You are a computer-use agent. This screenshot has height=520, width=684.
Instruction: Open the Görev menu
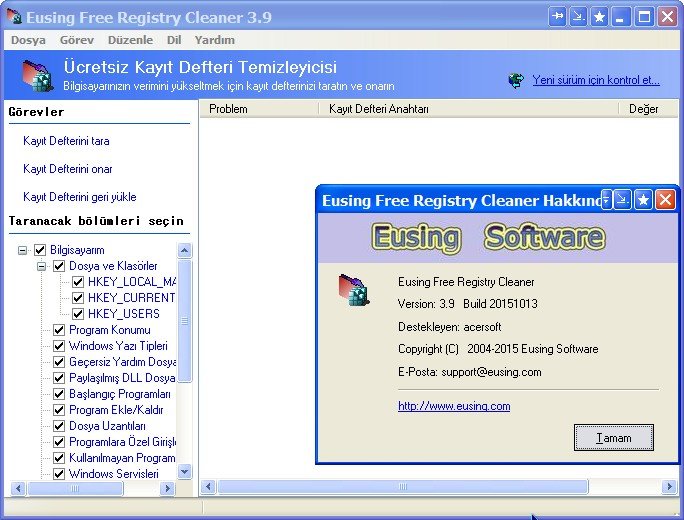tap(77, 40)
